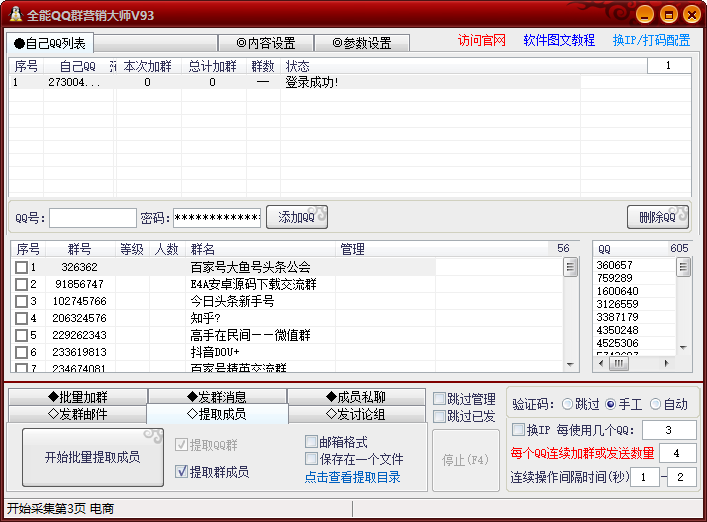
Task: Check the box for group 91856747
Action: click(21, 284)
